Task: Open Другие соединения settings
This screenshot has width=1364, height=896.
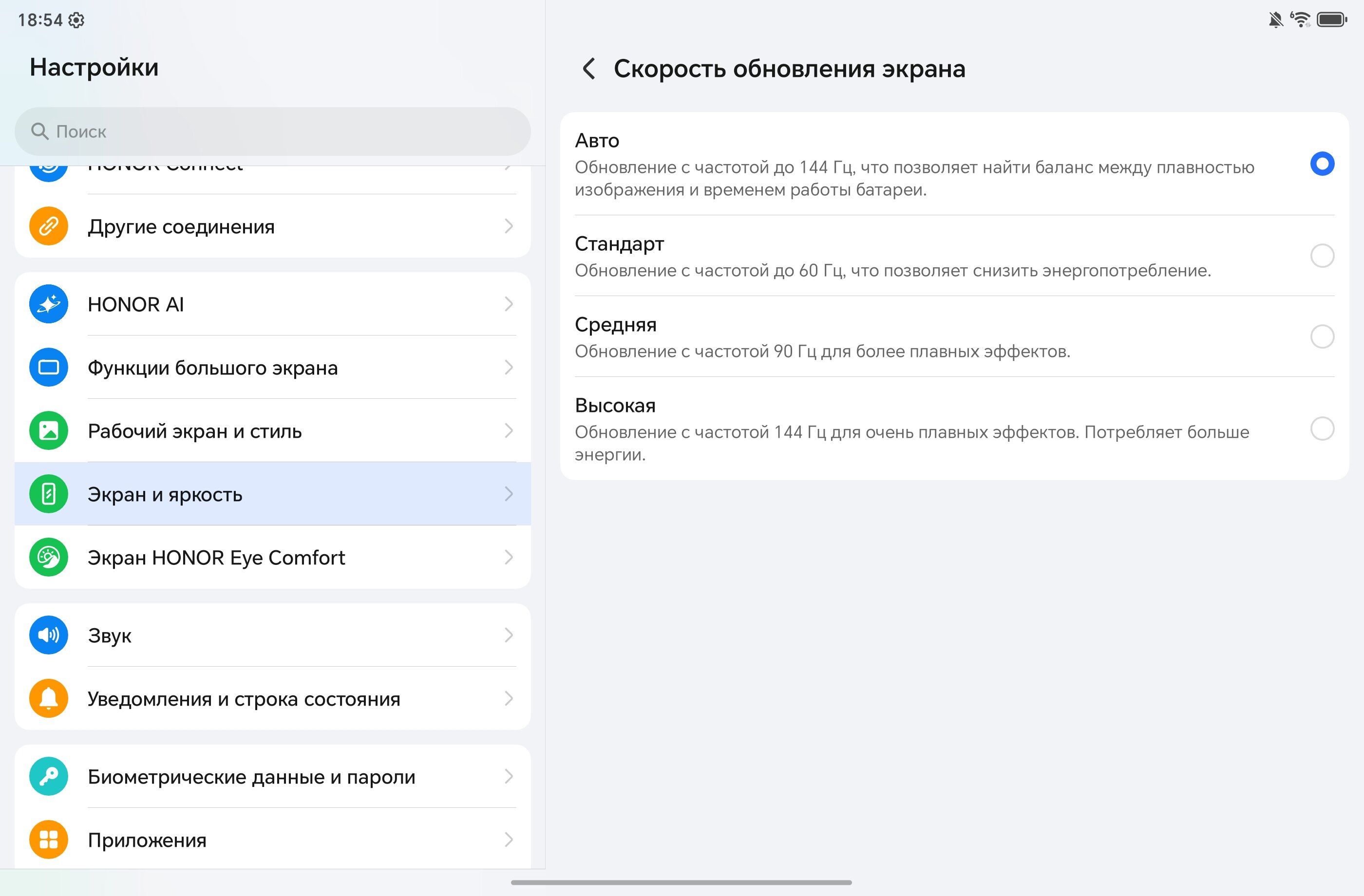Action: point(273,226)
